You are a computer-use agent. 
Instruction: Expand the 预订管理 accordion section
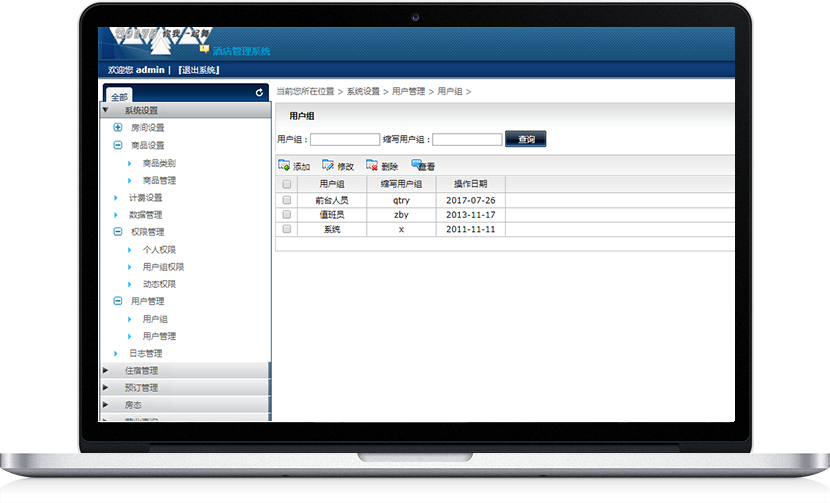tap(106, 388)
